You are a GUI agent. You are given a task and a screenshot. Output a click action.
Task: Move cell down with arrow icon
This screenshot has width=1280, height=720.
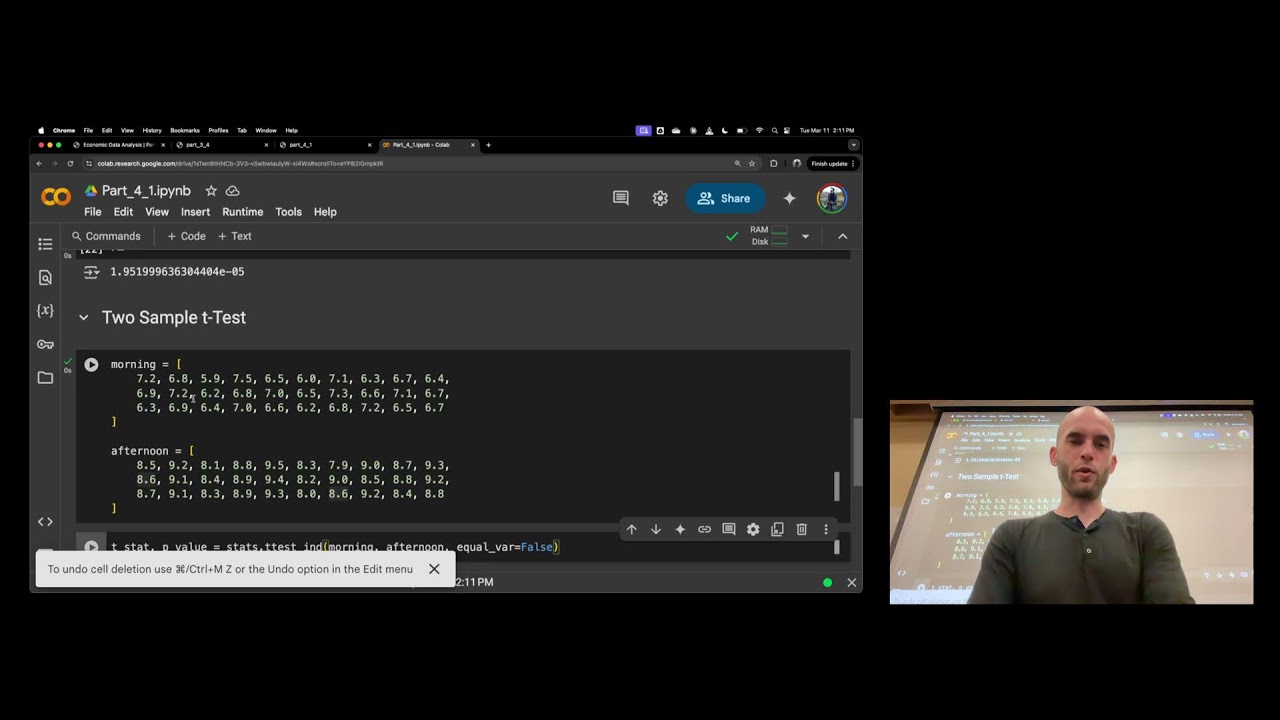point(656,529)
